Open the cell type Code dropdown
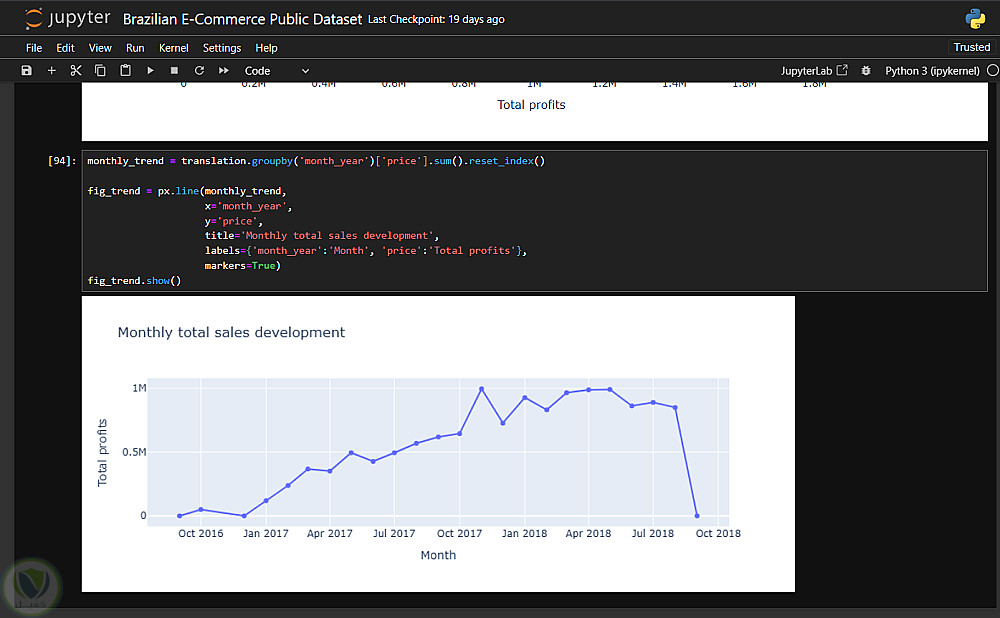 [x=277, y=71]
